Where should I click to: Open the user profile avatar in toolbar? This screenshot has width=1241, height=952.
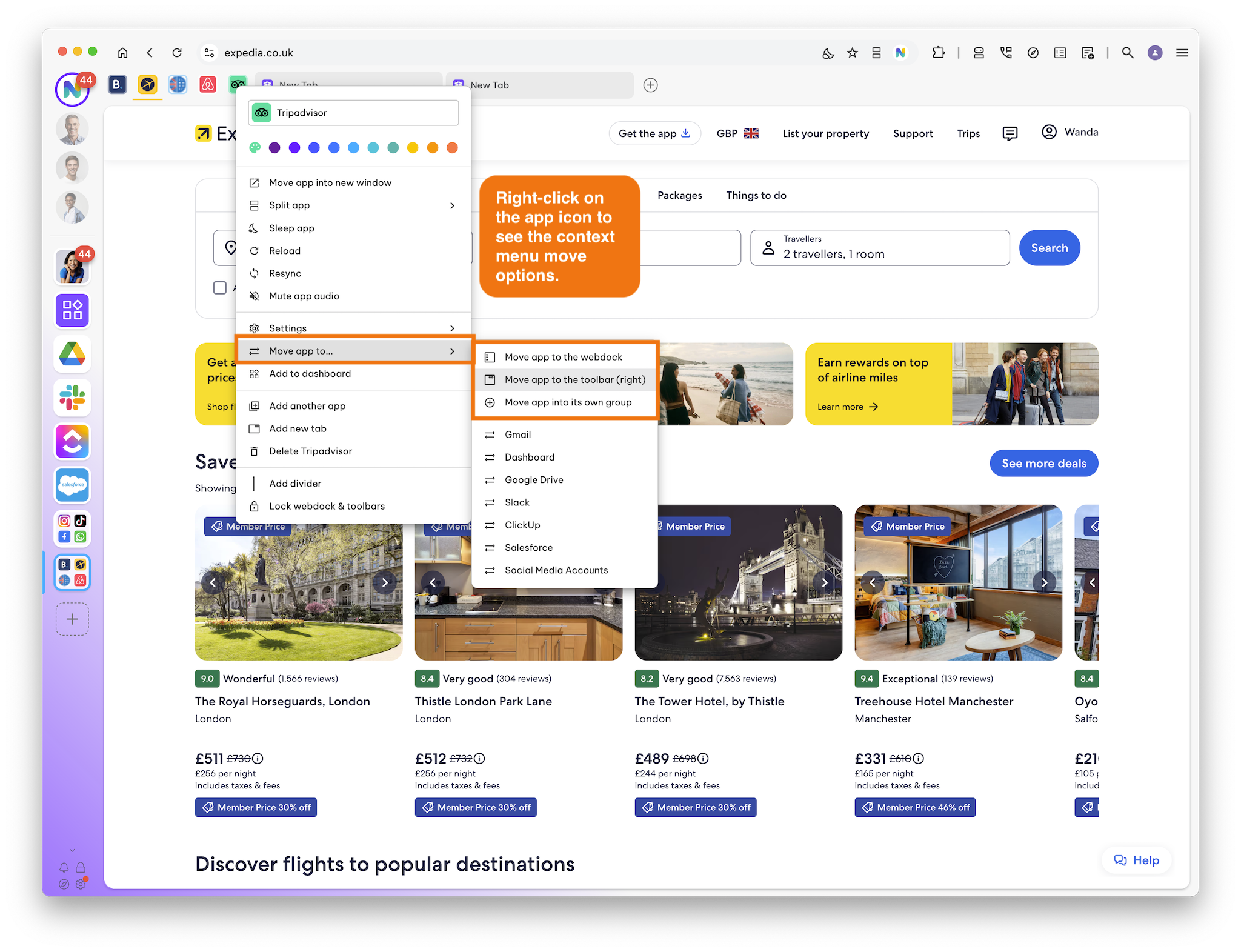click(1155, 53)
